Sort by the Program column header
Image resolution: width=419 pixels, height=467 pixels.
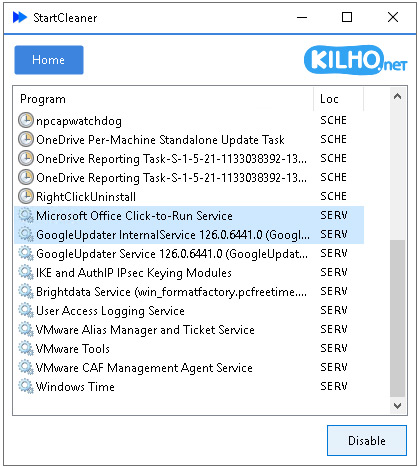[163, 99]
